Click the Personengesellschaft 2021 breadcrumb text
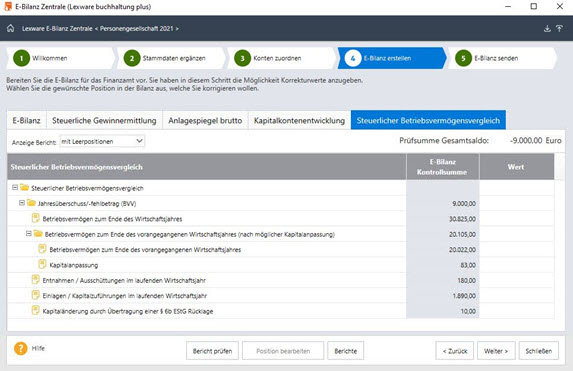 click(137, 29)
